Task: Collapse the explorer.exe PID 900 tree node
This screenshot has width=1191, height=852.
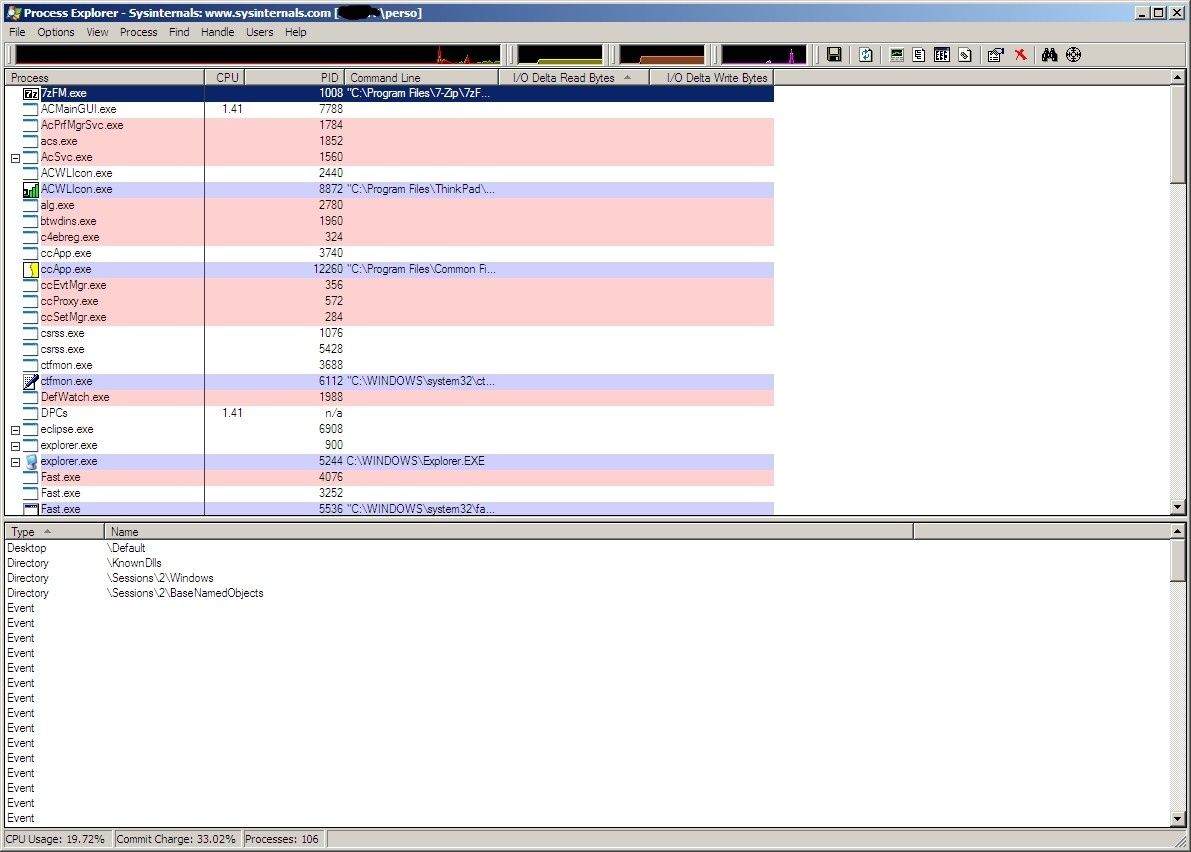Action: 15,446
